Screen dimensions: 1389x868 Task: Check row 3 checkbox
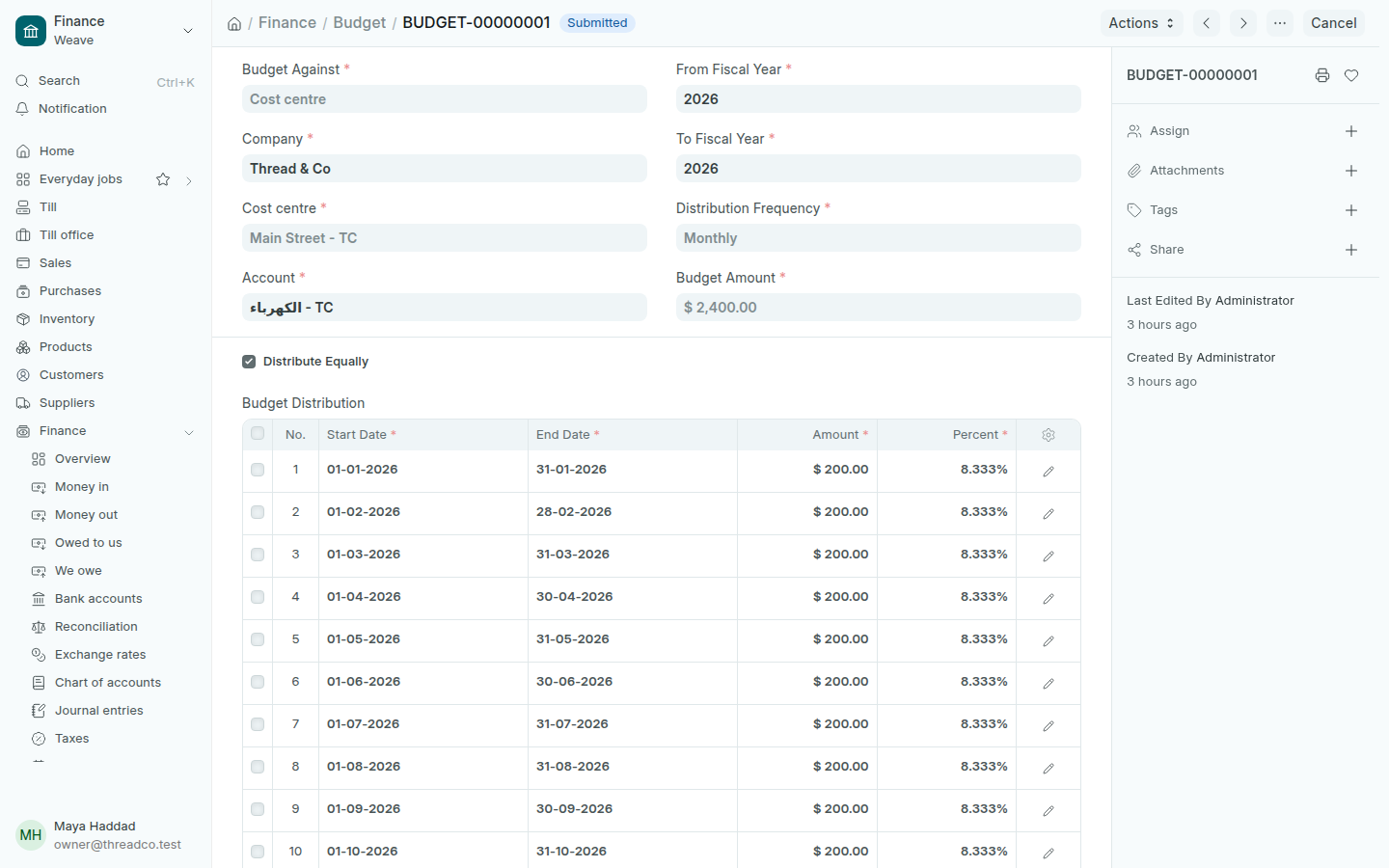(258, 555)
